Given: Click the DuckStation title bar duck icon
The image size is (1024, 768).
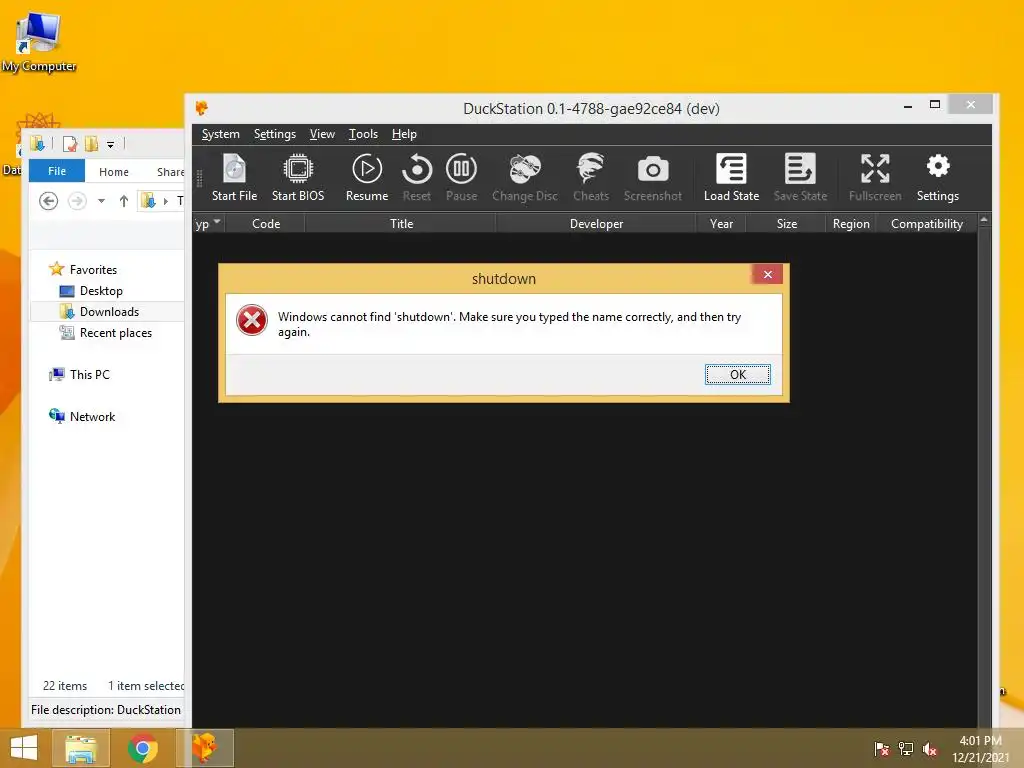Looking at the screenshot, I should [x=202, y=108].
